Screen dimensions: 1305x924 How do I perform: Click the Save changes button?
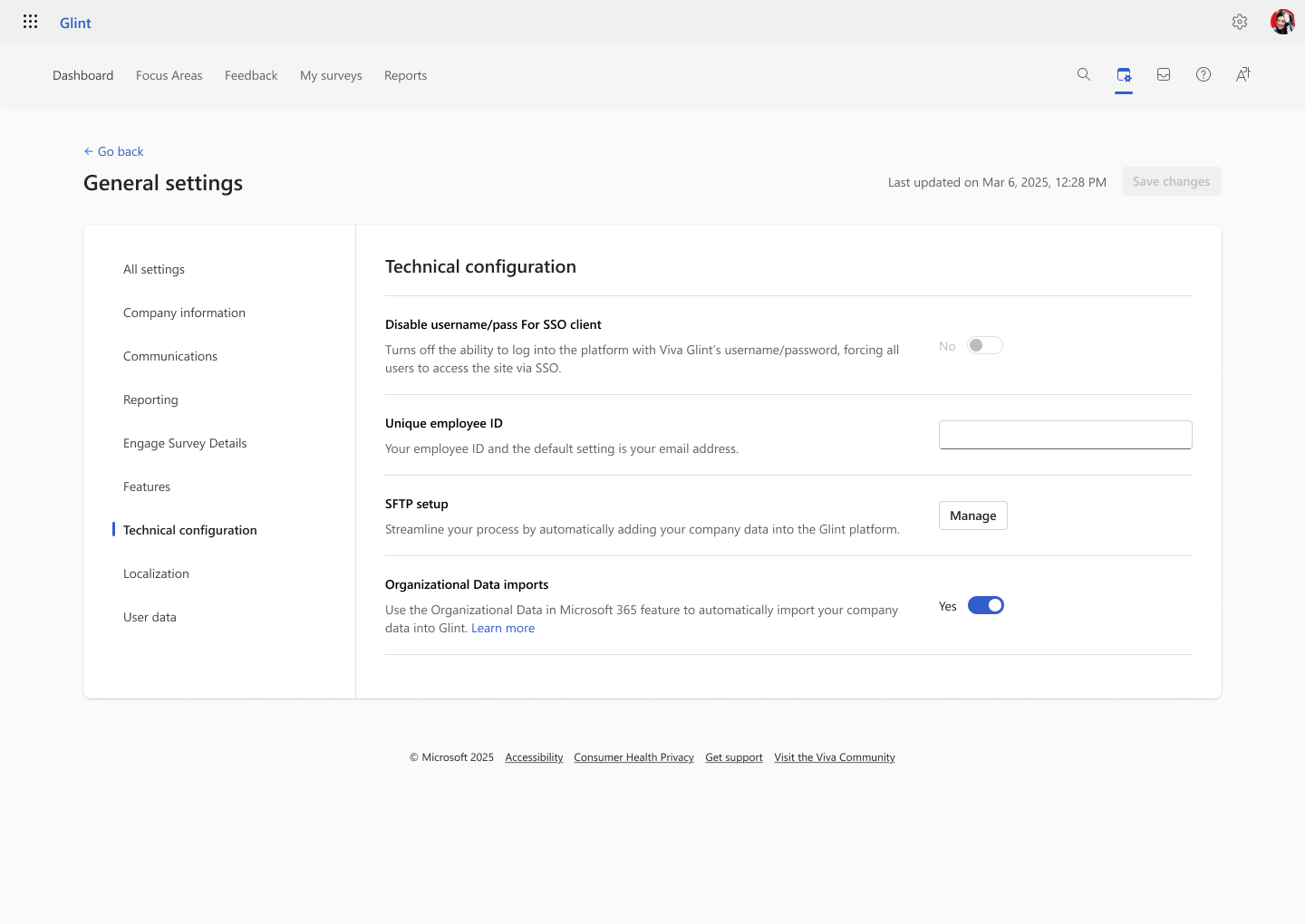[x=1171, y=181]
